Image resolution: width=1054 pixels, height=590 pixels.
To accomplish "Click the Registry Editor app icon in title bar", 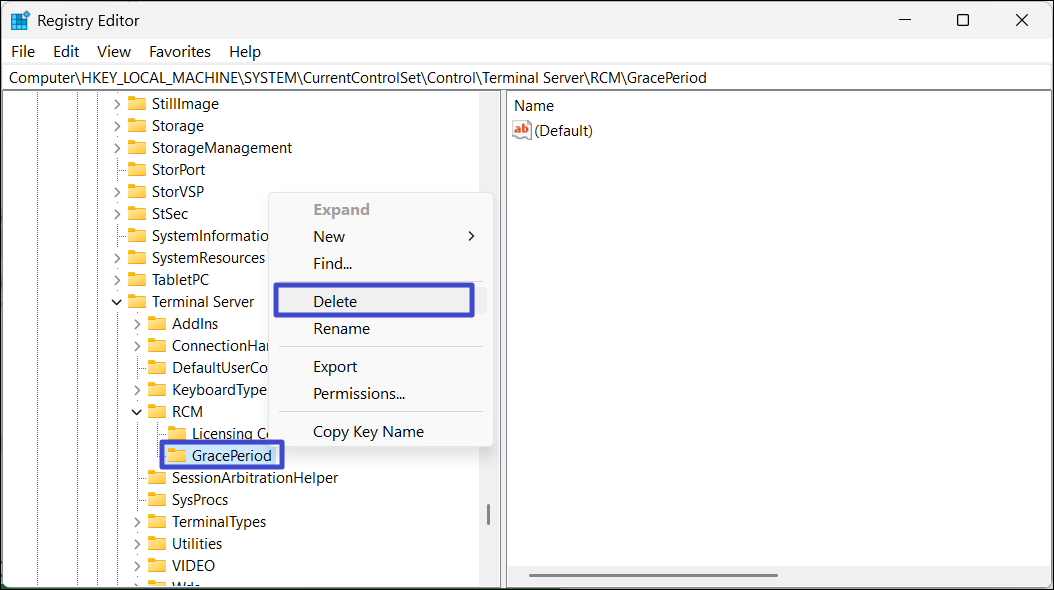I will pyautogui.click(x=20, y=20).
